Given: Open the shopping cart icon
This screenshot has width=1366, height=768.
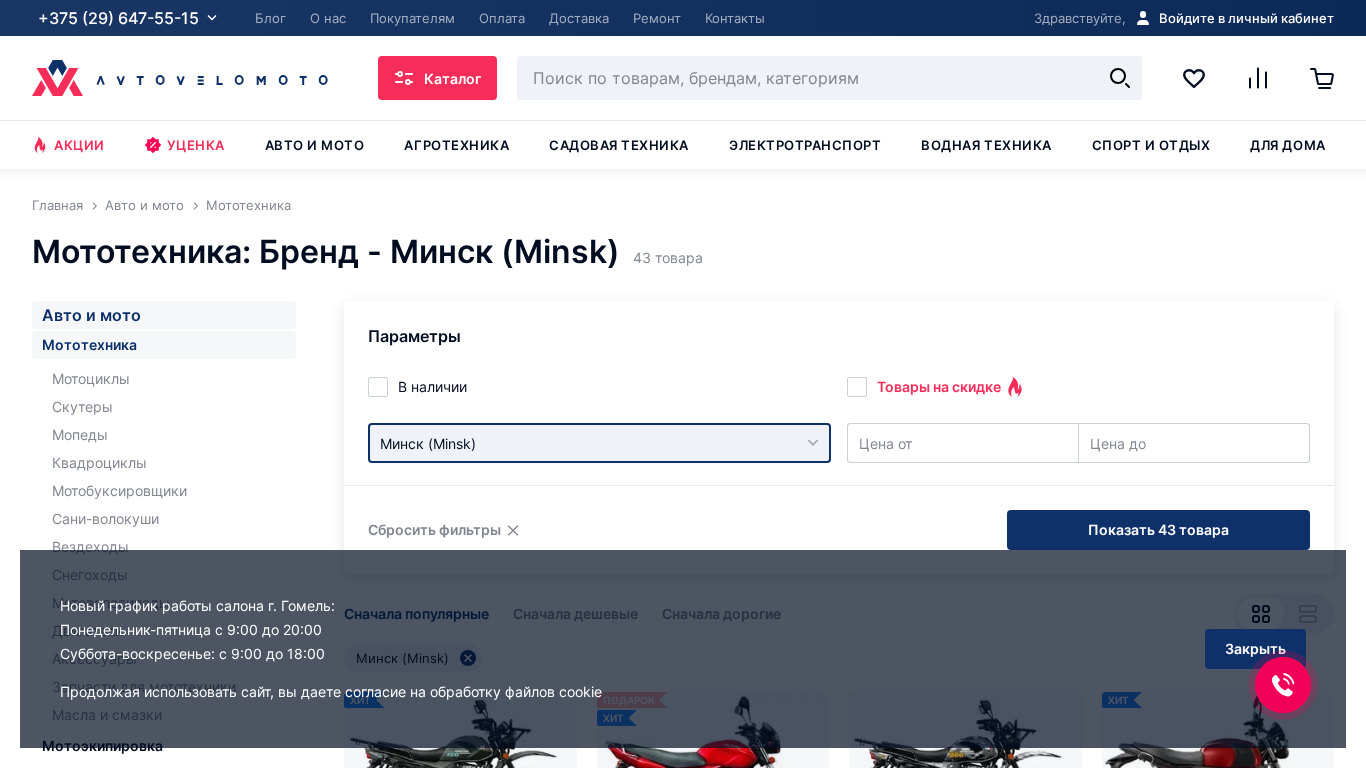Looking at the screenshot, I should [x=1322, y=78].
